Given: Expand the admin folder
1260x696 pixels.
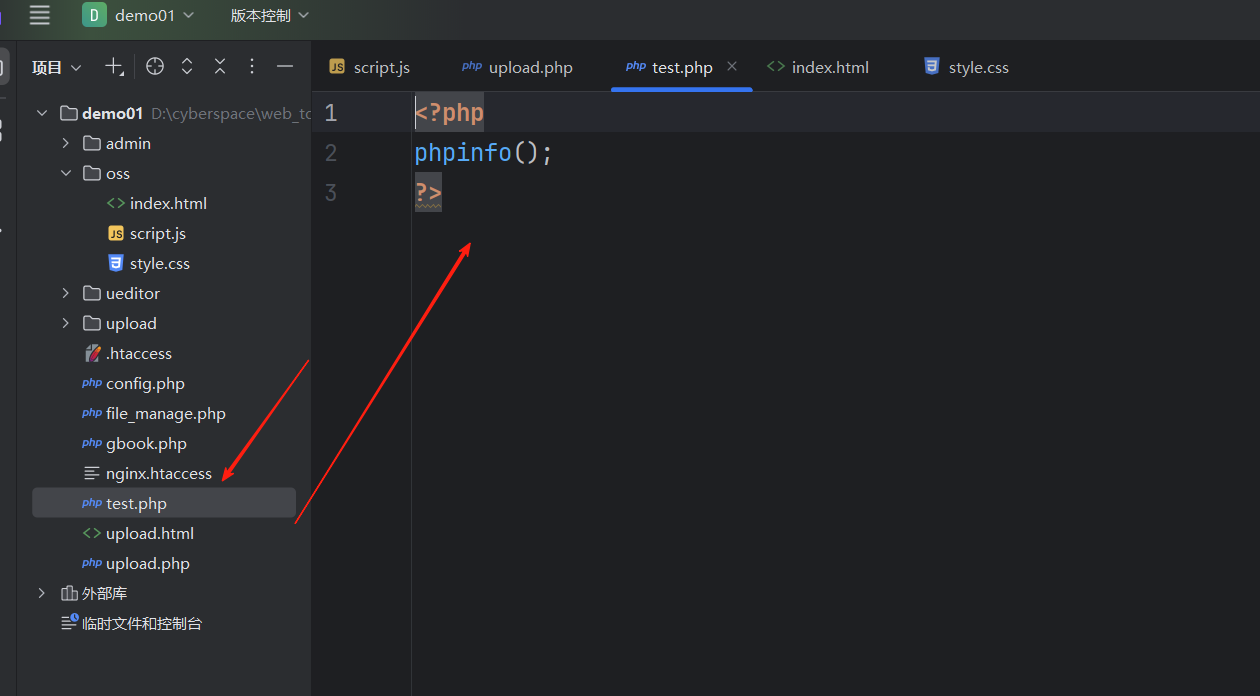Looking at the screenshot, I should point(66,143).
